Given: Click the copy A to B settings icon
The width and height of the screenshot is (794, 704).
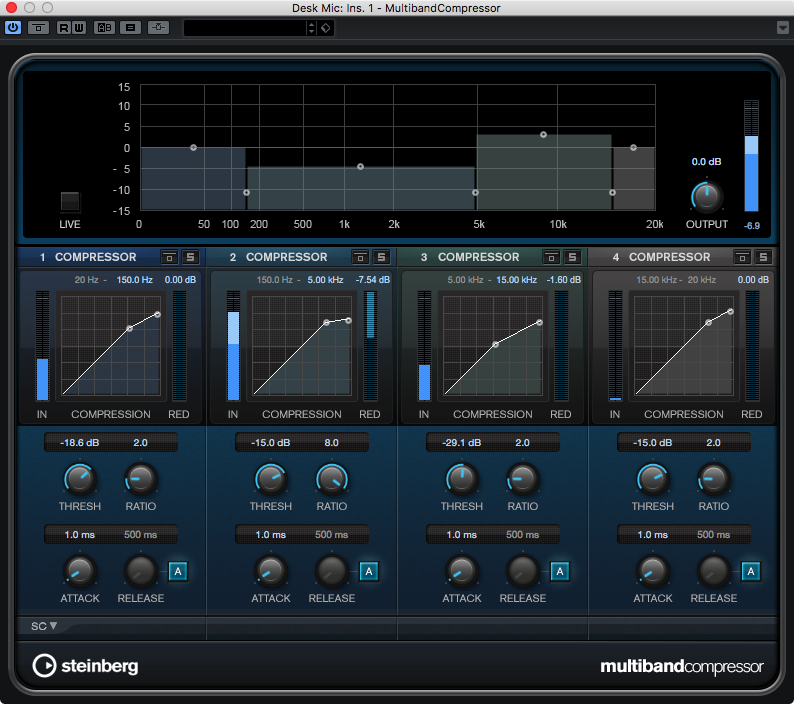Looking at the screenshot, I should (x=131, y=27).
